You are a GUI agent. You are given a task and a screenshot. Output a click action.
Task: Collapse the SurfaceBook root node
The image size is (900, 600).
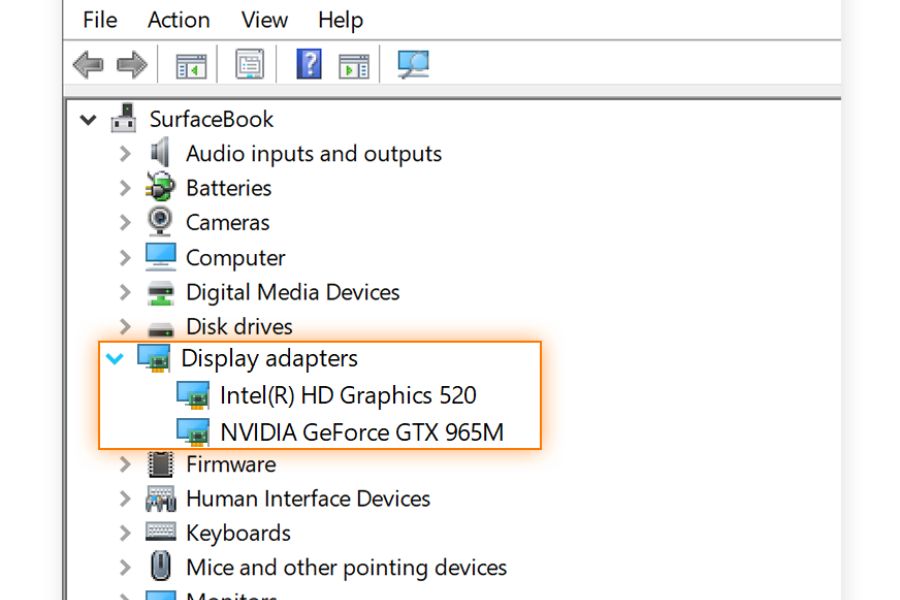(89, 120)
